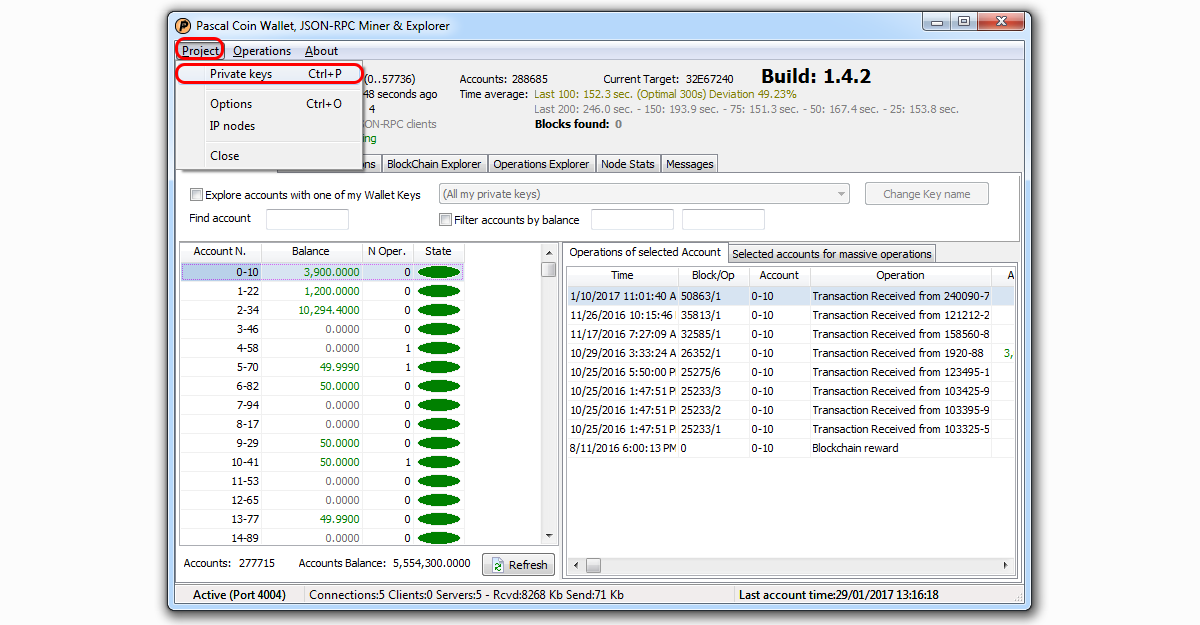Select the operation with Block/Op 32585/1
The image size is (1200, 625).
[x=791, y=334]
